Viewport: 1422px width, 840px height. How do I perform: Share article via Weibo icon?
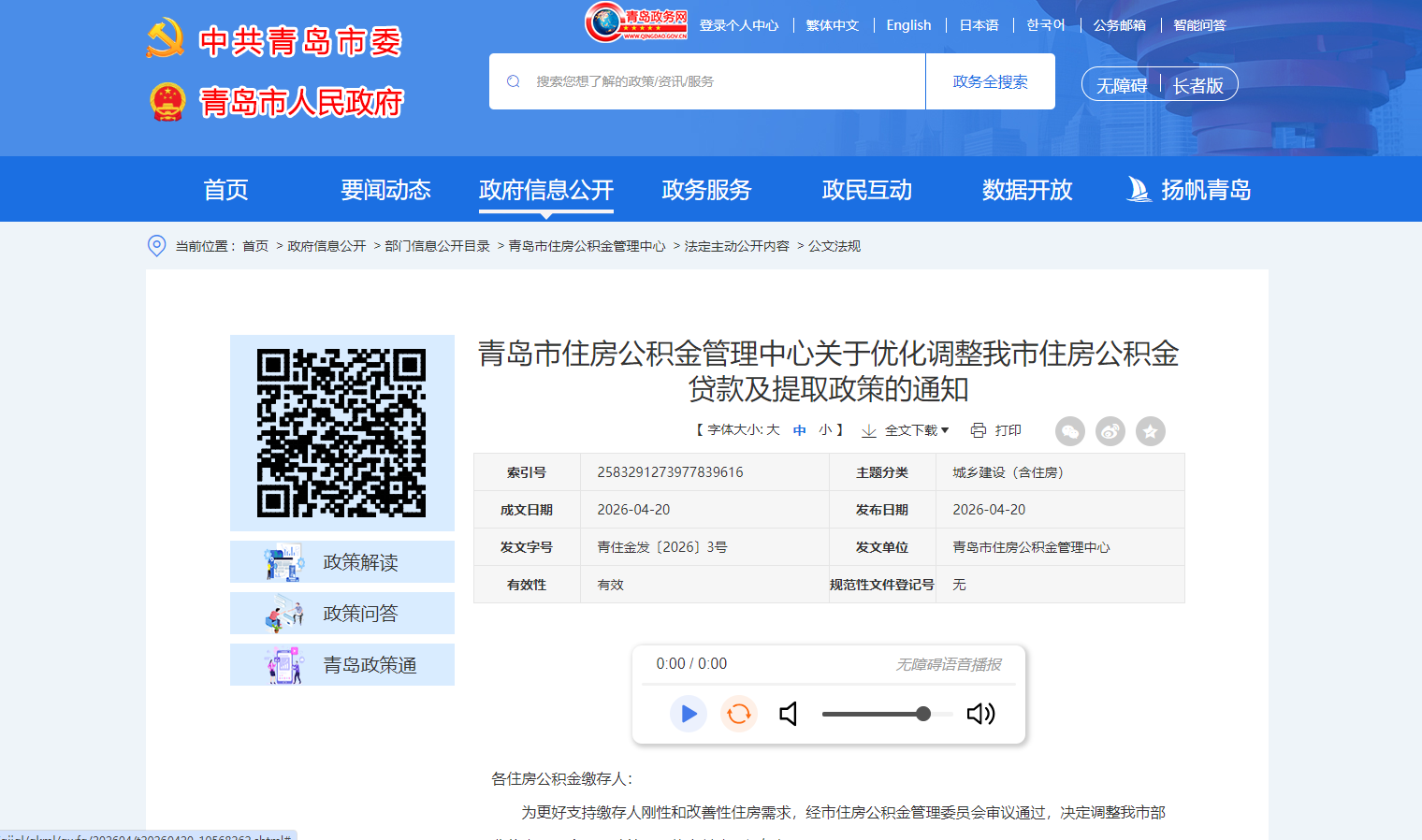coord(1110,431)
